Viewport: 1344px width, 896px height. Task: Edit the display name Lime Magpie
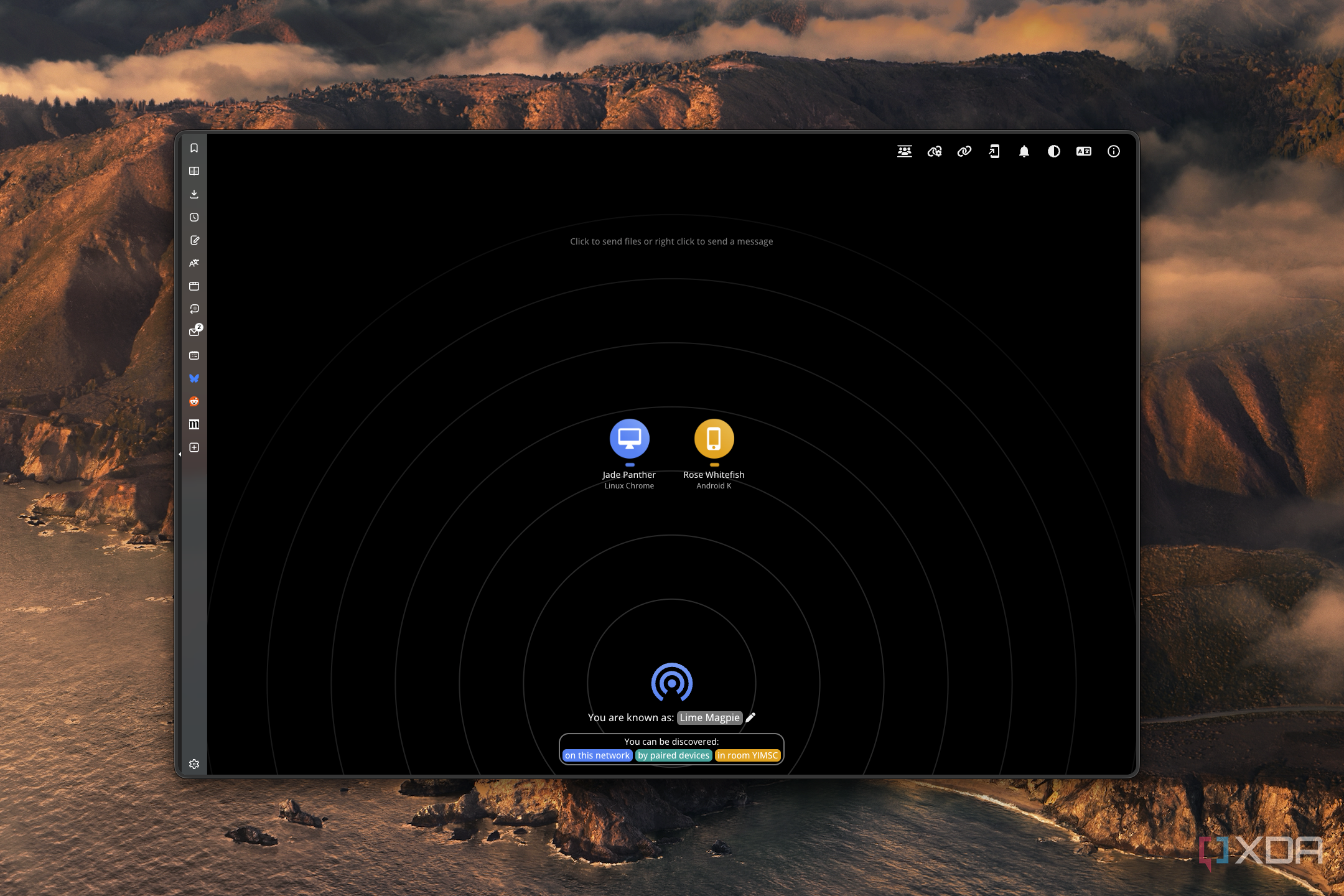[x=710, y=717]
